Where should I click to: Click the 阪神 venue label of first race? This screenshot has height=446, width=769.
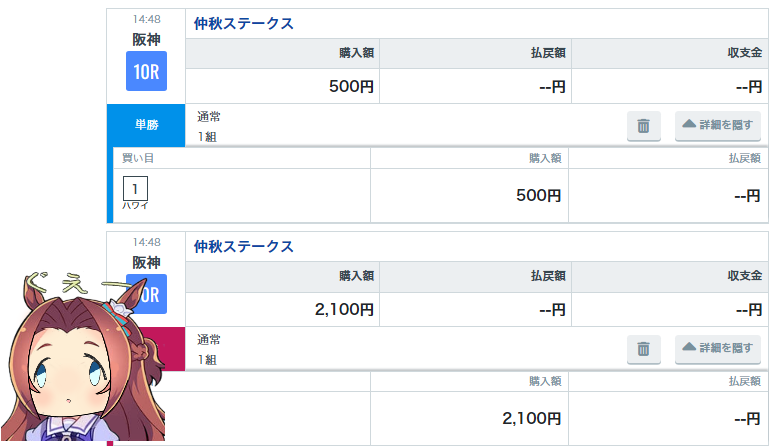(x=146, y=40)
